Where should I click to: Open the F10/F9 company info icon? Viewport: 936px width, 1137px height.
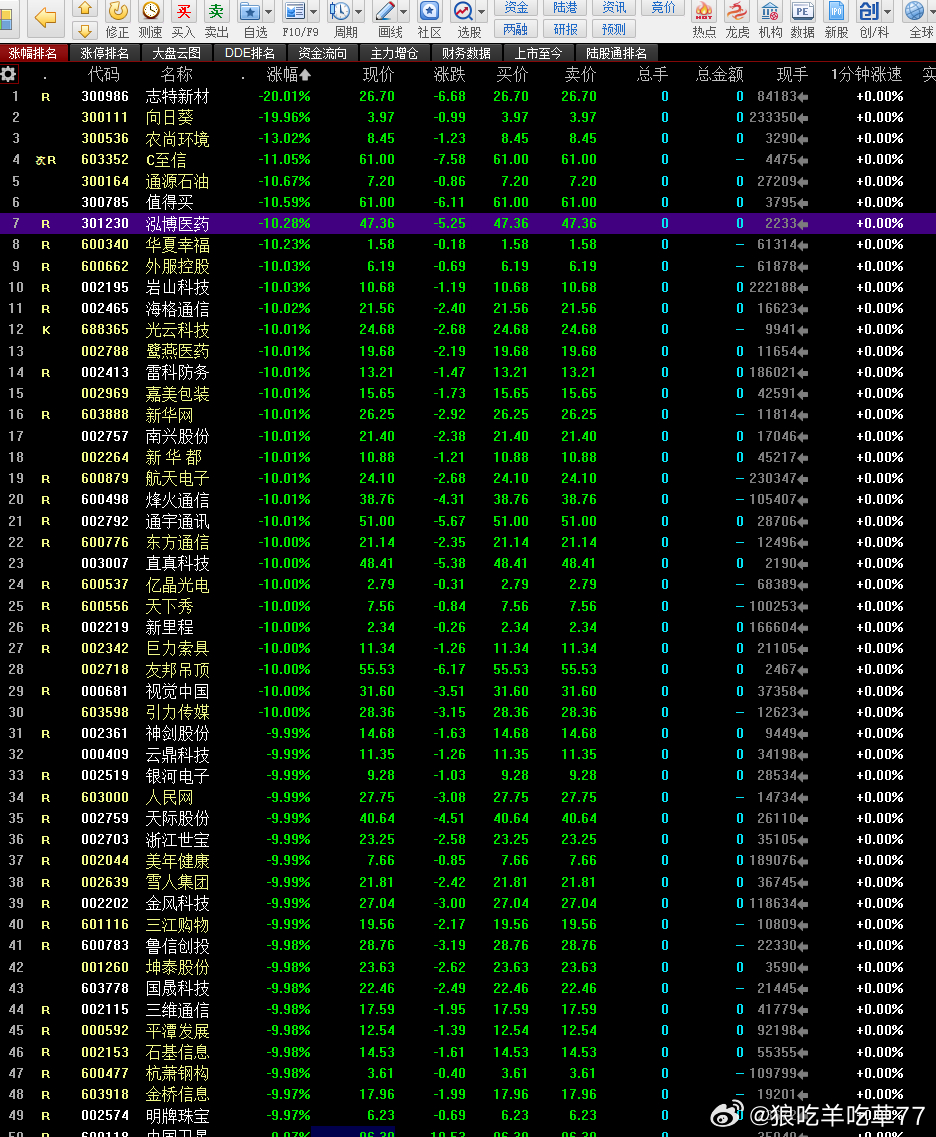295,20
